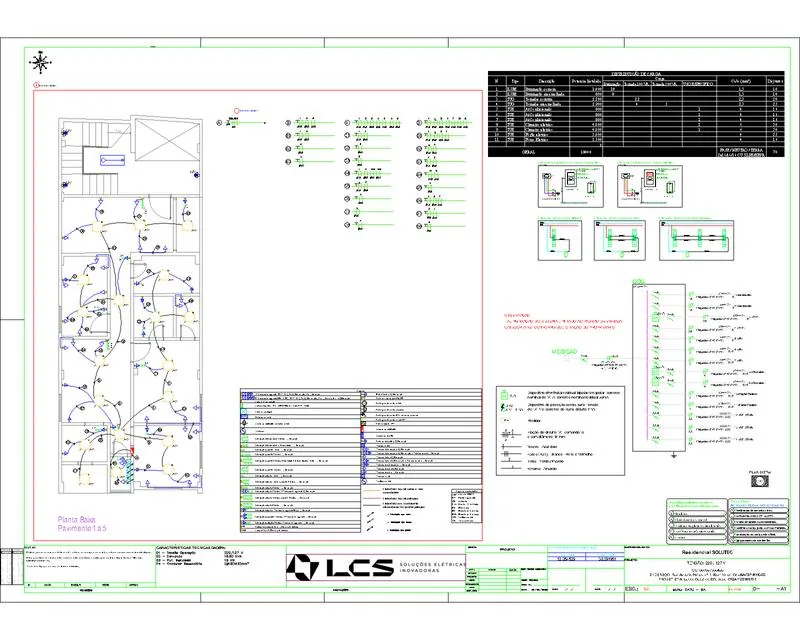The image size is (800, 640).
Task: Select the red observation note text
Action: tap(563, 322)
